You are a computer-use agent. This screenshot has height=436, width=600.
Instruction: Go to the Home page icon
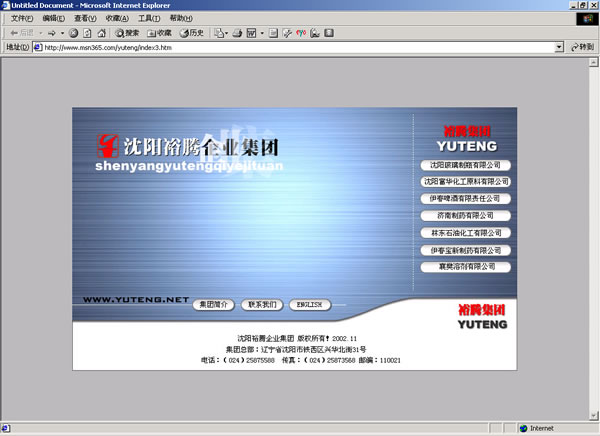(101, 33)
